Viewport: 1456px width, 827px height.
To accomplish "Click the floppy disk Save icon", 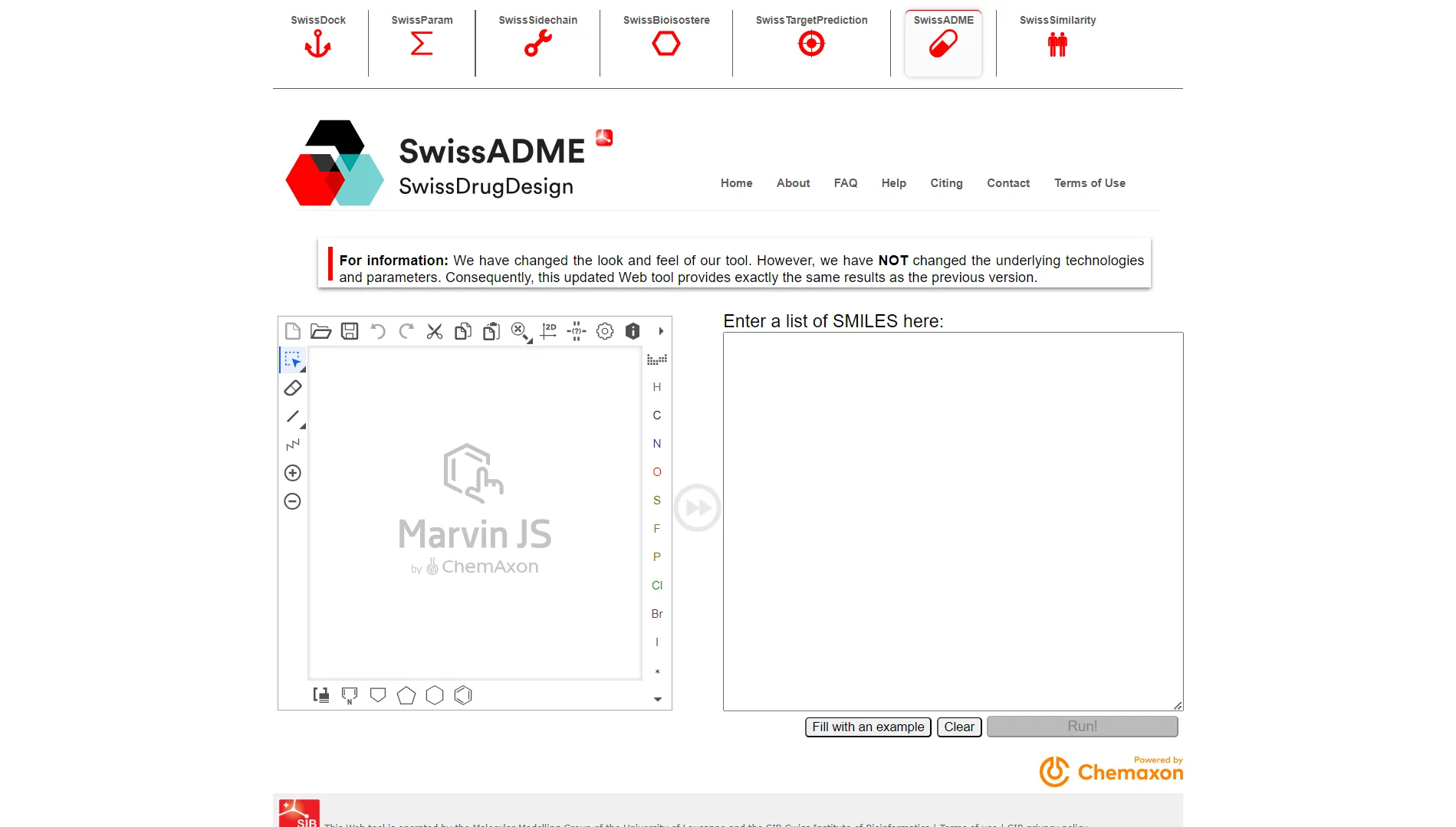I will 350,331.
